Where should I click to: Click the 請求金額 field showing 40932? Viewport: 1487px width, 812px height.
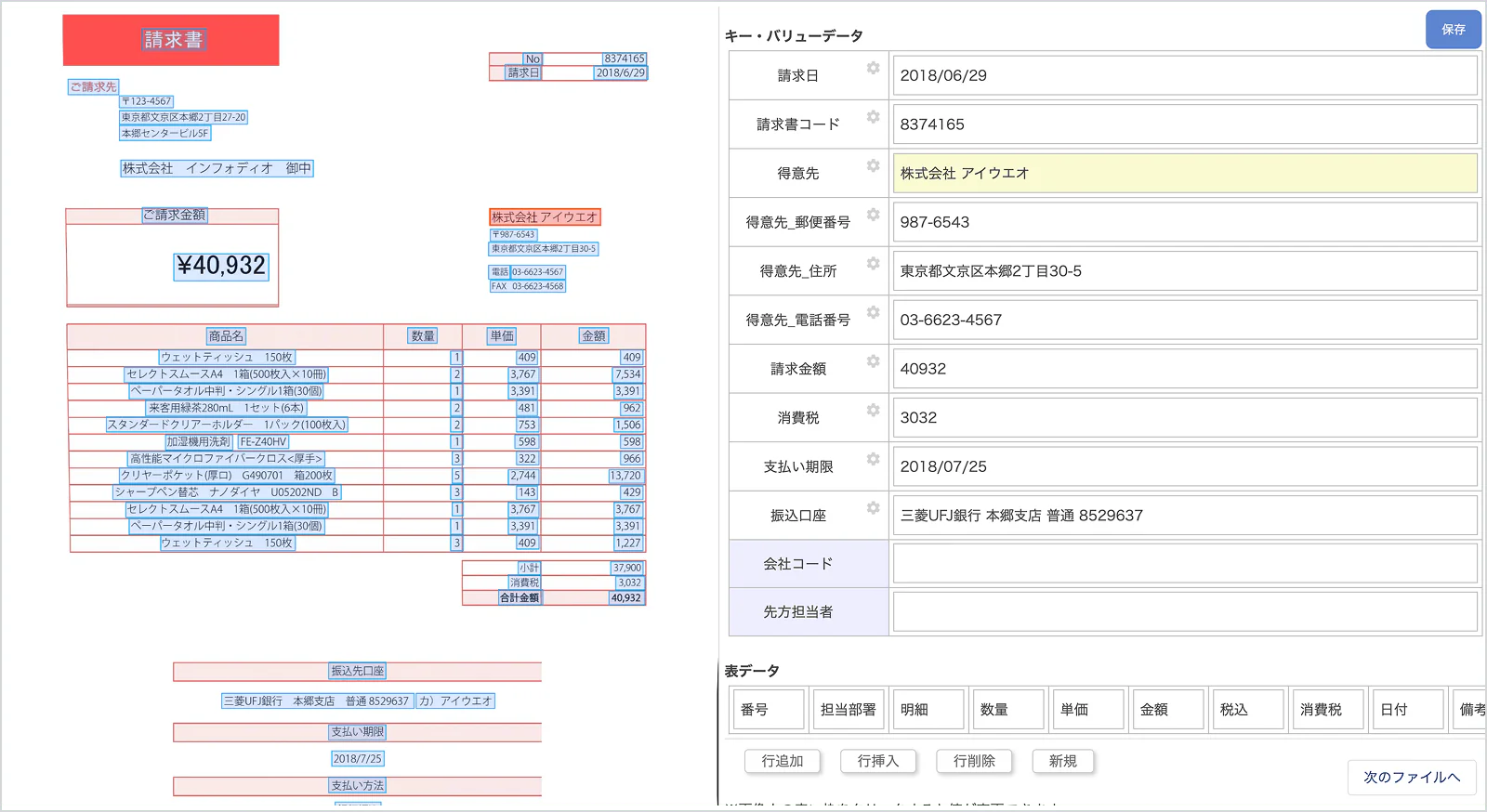[1185, 369]
